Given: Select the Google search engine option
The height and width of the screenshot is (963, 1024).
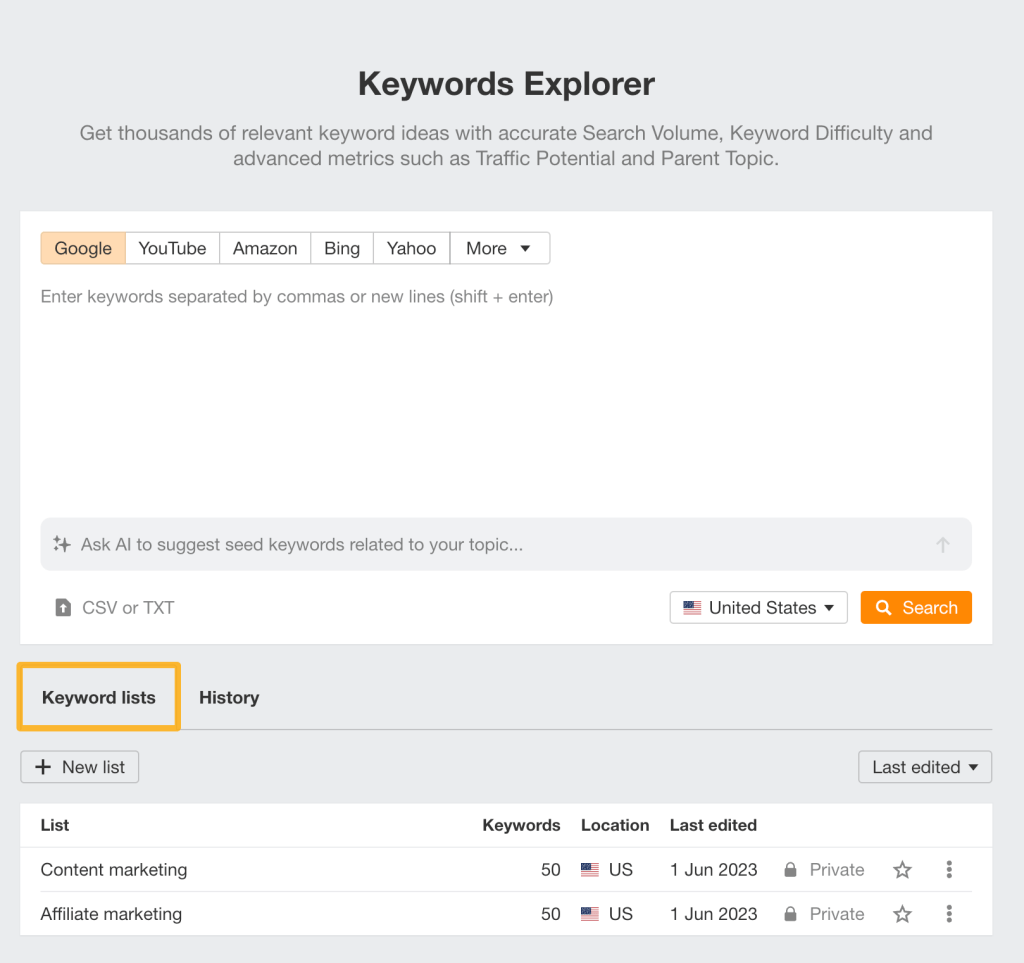Looking at the screenshot, I should (x=82, y=247).
